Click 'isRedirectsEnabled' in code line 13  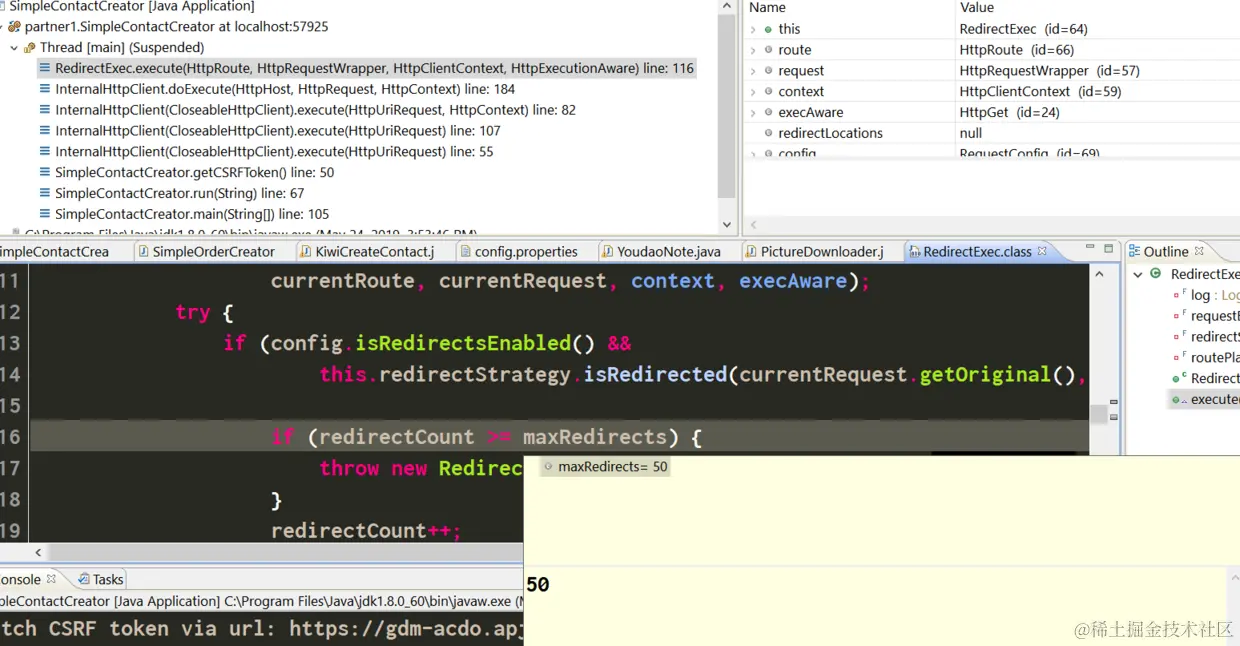(463, 343)
